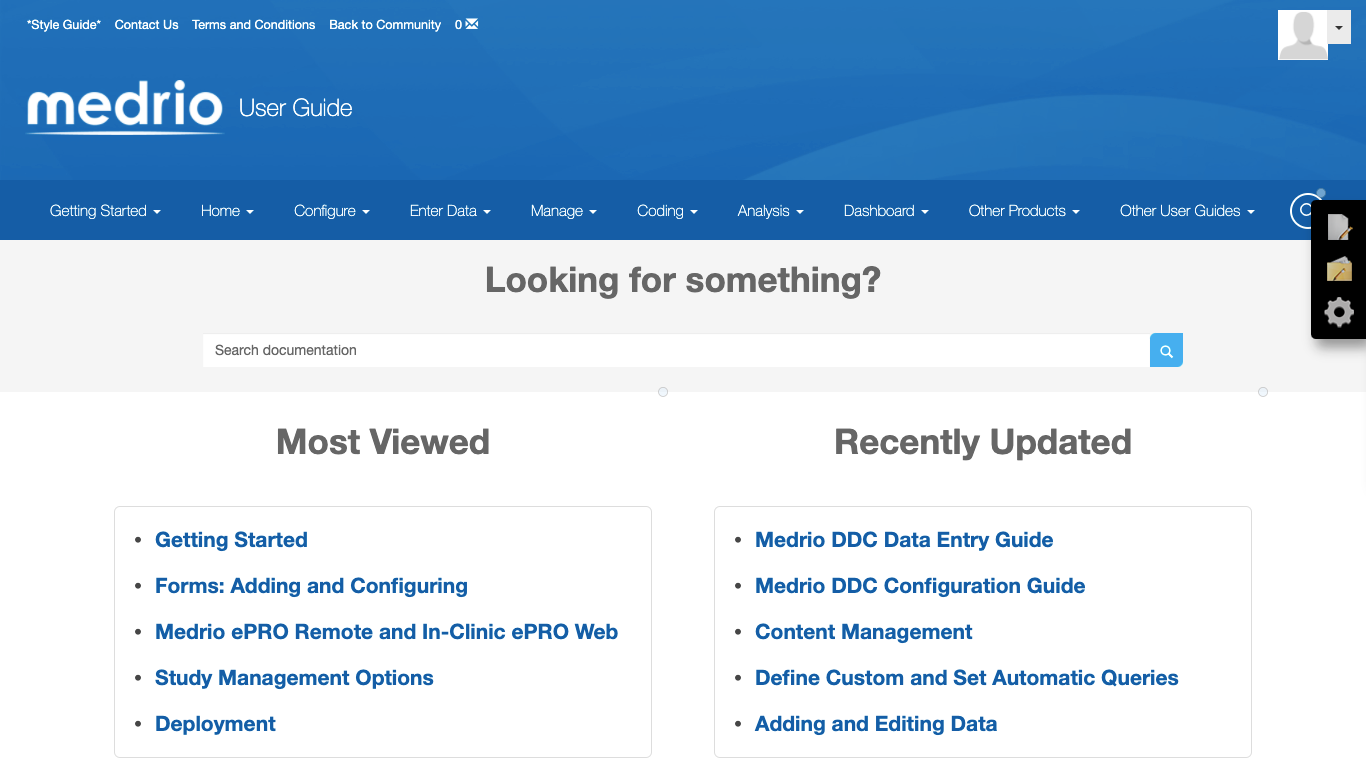Open the Coding menu
Image resolution: width=1366 pixels, height=764 pixels.
tap(667, 211)
